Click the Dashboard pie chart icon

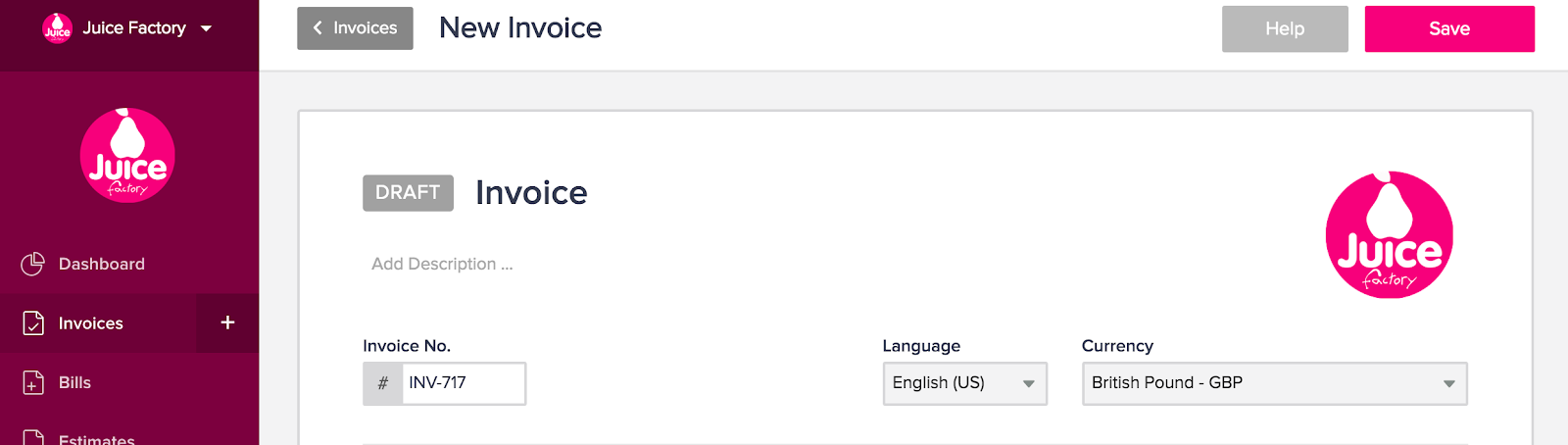tap(32, 264)
